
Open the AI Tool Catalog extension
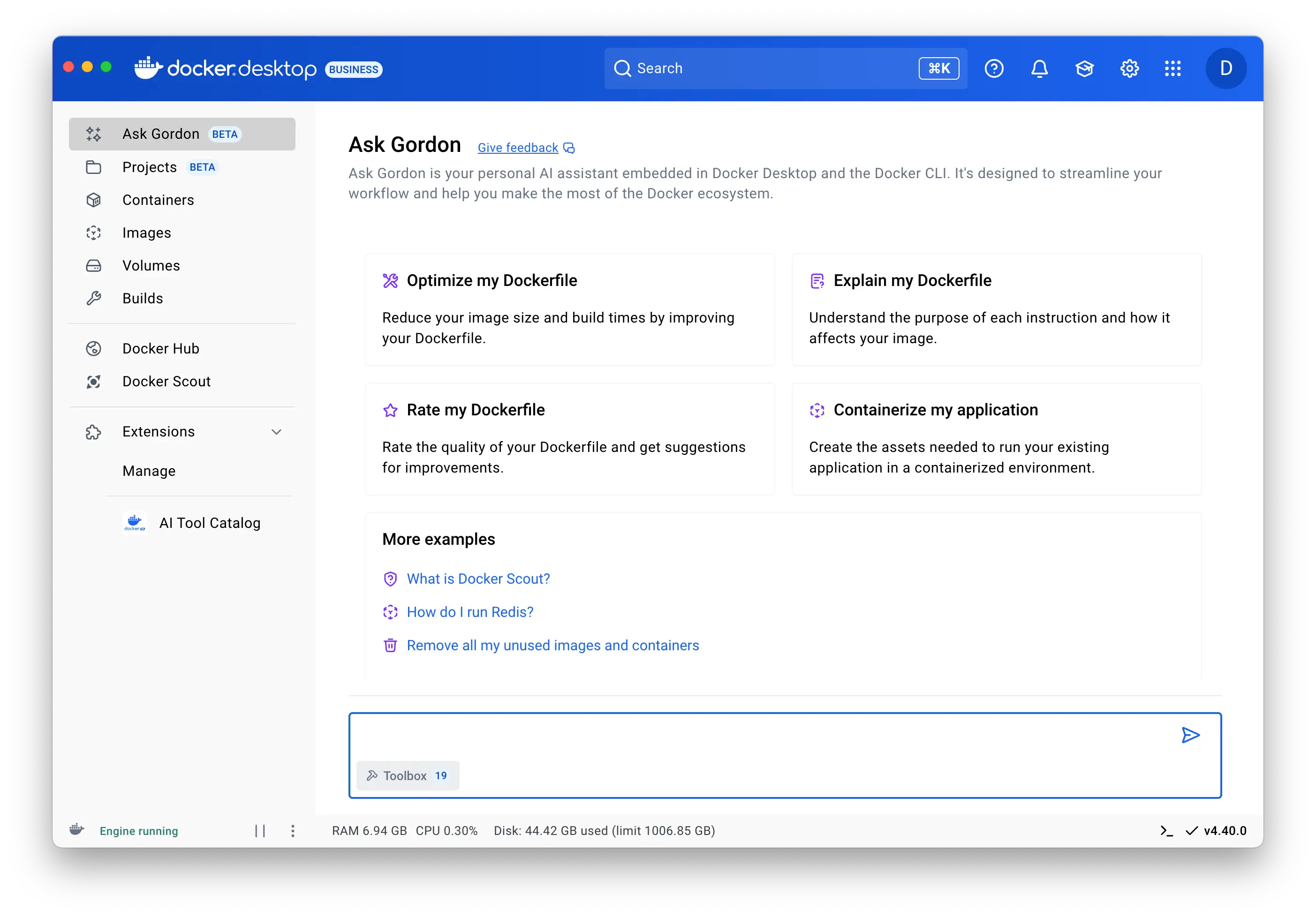click(209, 523)
